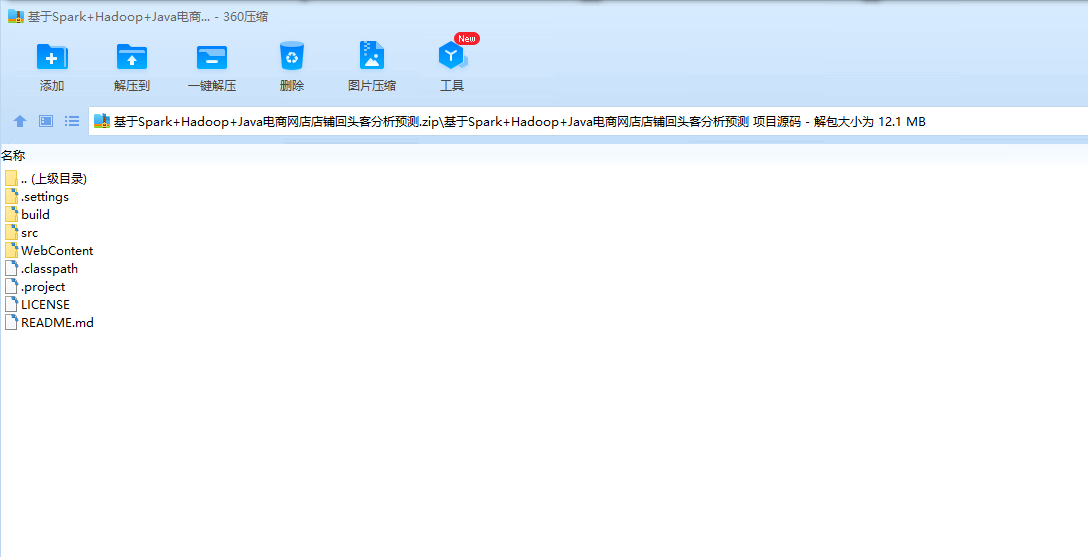Click the 一键解压 one-click extract icon
The image size is (1088, 557).
tap(212, 57)
